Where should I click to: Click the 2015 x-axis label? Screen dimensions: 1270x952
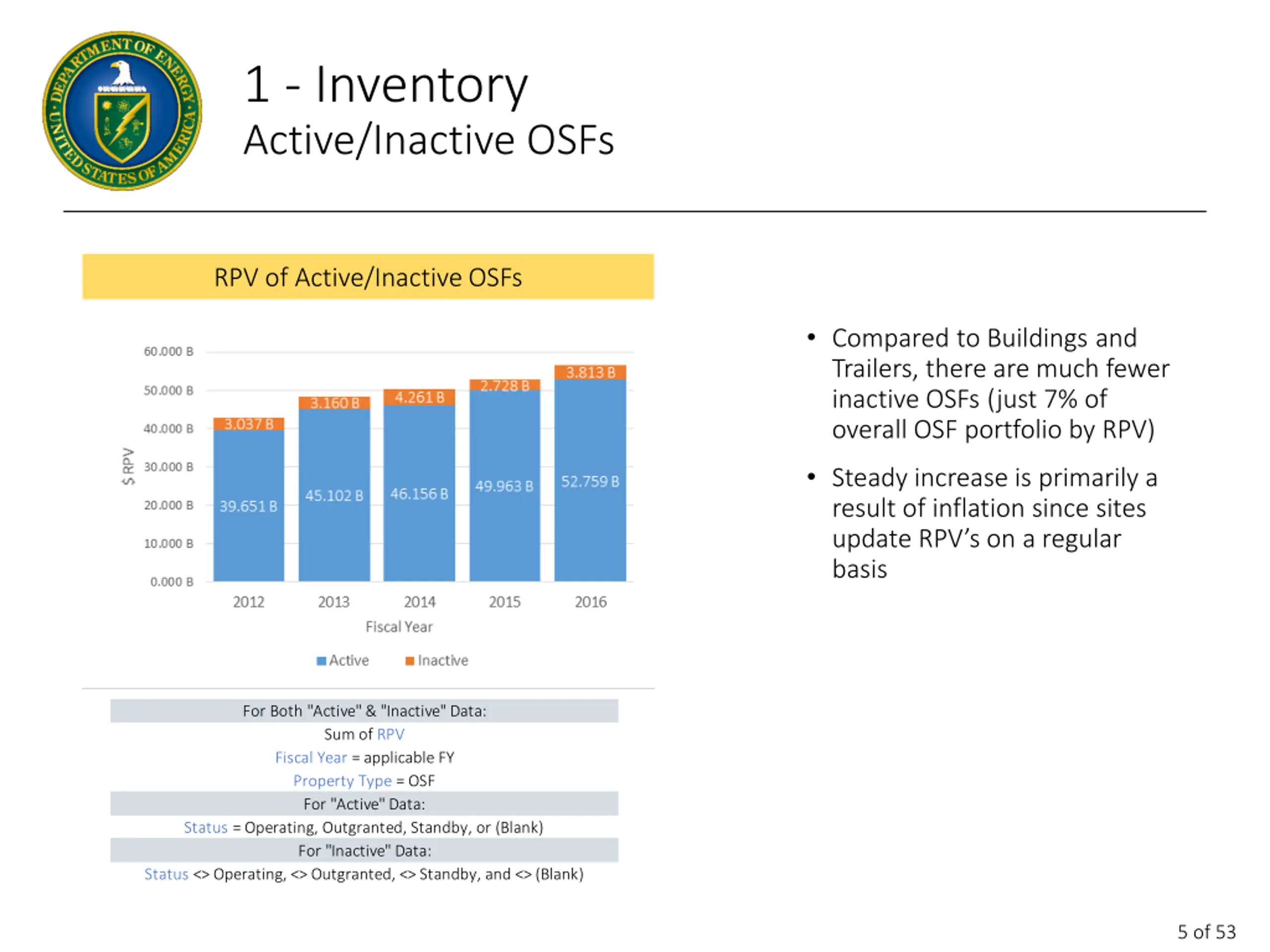click(x=504, y=602)
